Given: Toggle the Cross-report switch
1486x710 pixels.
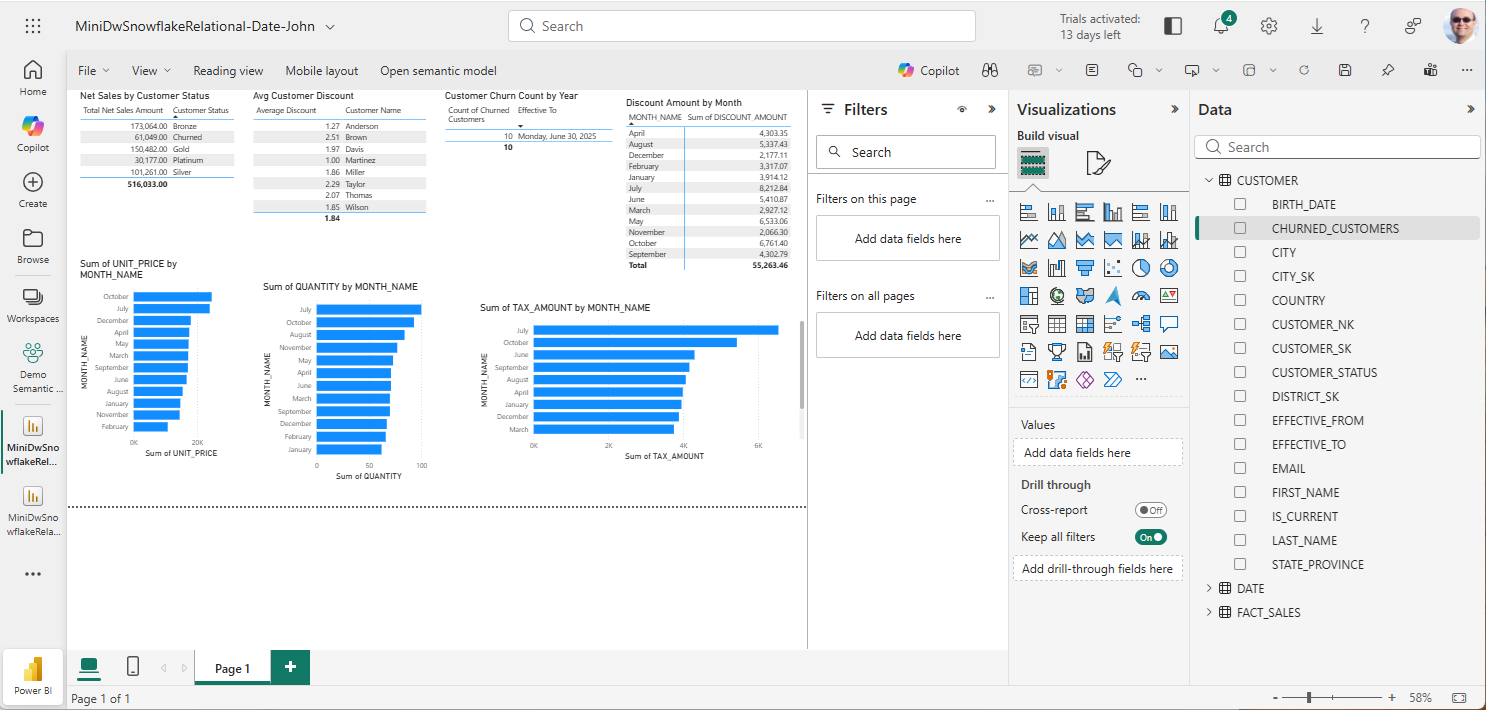Looking at the screenshot, I should pos(1150,510).
